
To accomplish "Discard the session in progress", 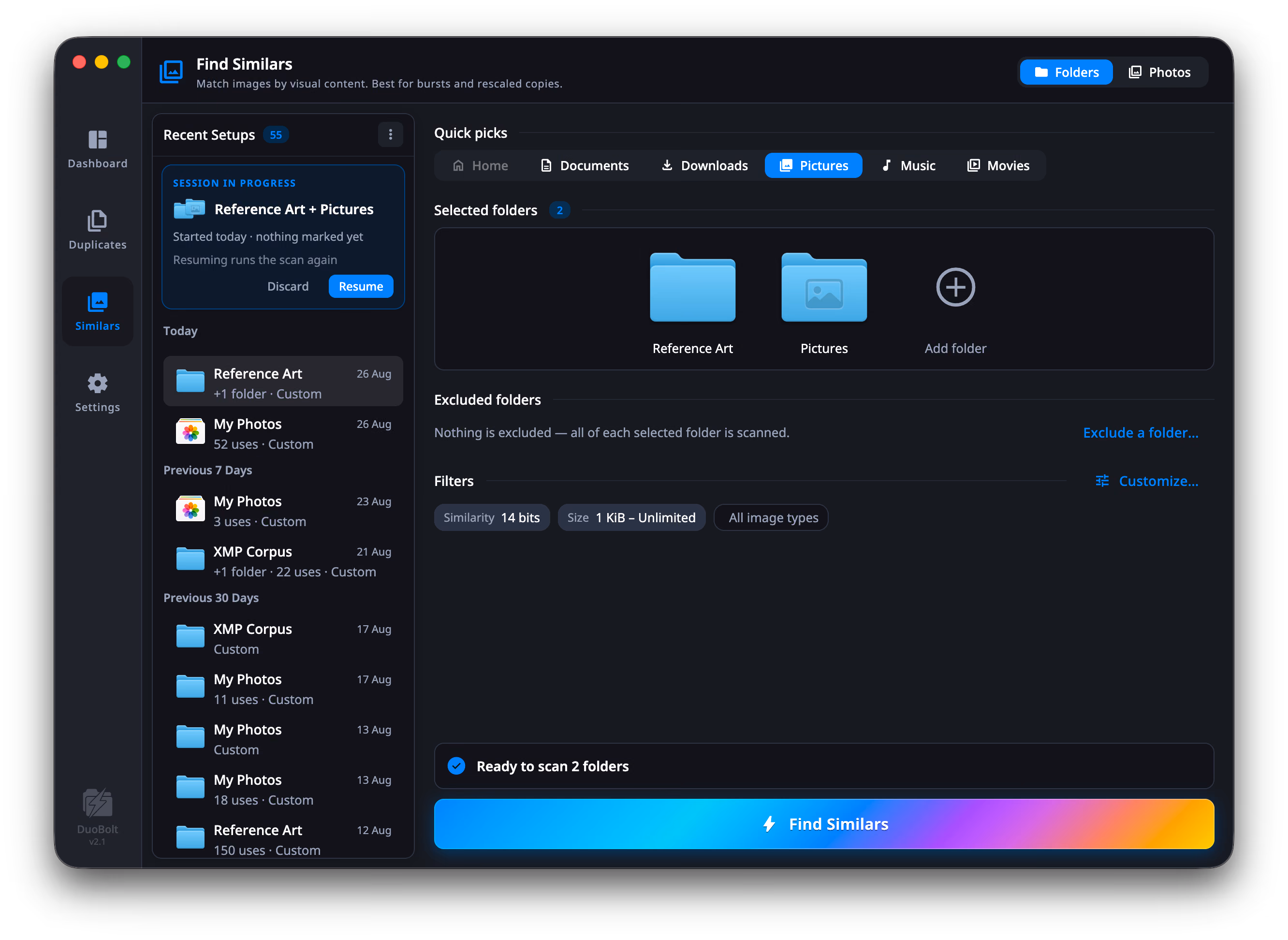I will coord(288,286).
